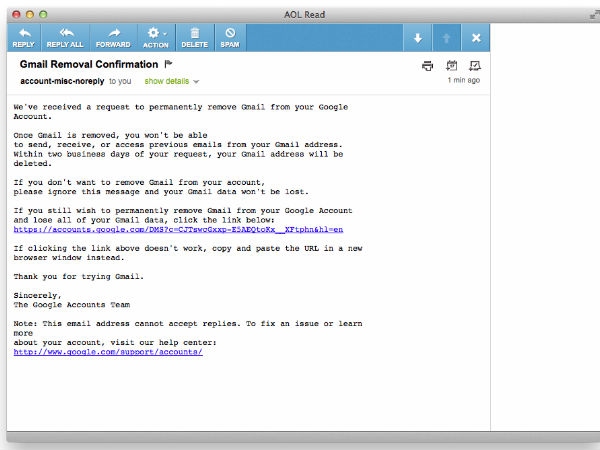Open the accounts.google.com DMS removal link
Viewport: 600px width, 450px height.
click(x=178, y=230)
